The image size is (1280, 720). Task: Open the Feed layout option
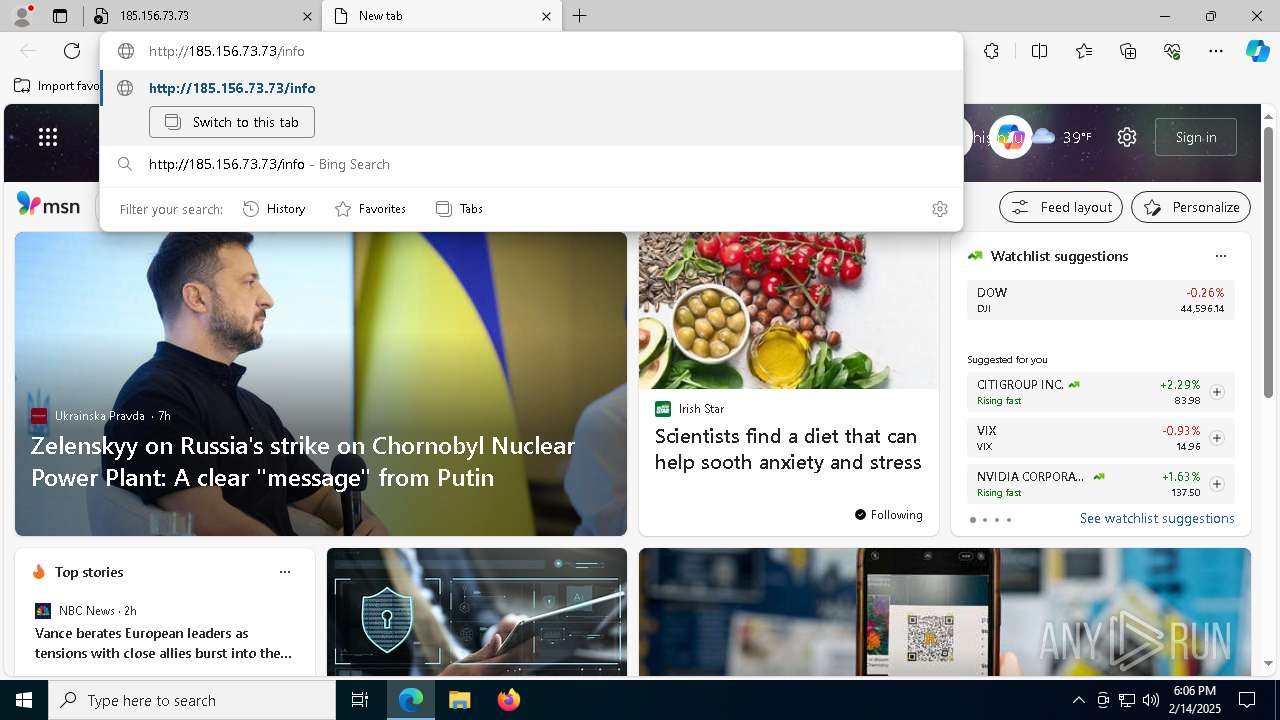pyautogui.click(x=1061, y=207)
